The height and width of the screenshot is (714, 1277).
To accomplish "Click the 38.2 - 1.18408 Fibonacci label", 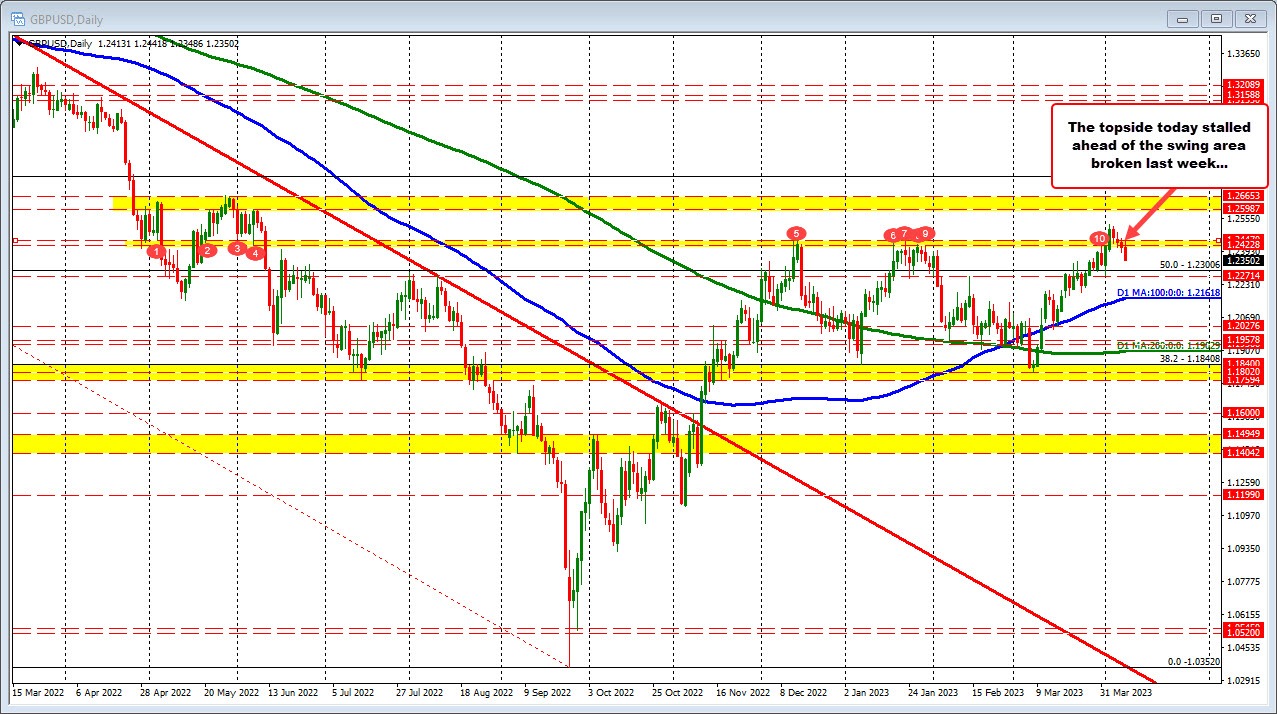I will pyautogui.click(x=1190, y=358).
